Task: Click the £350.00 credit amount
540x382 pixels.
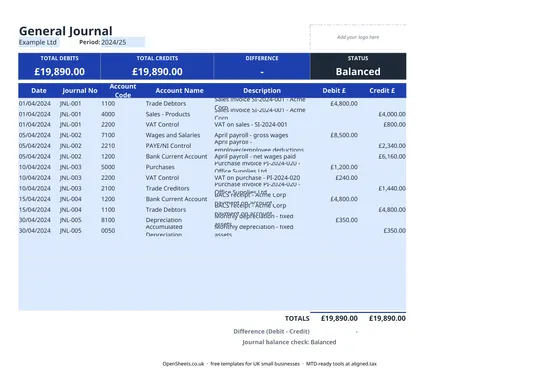Action: [394, 230]
